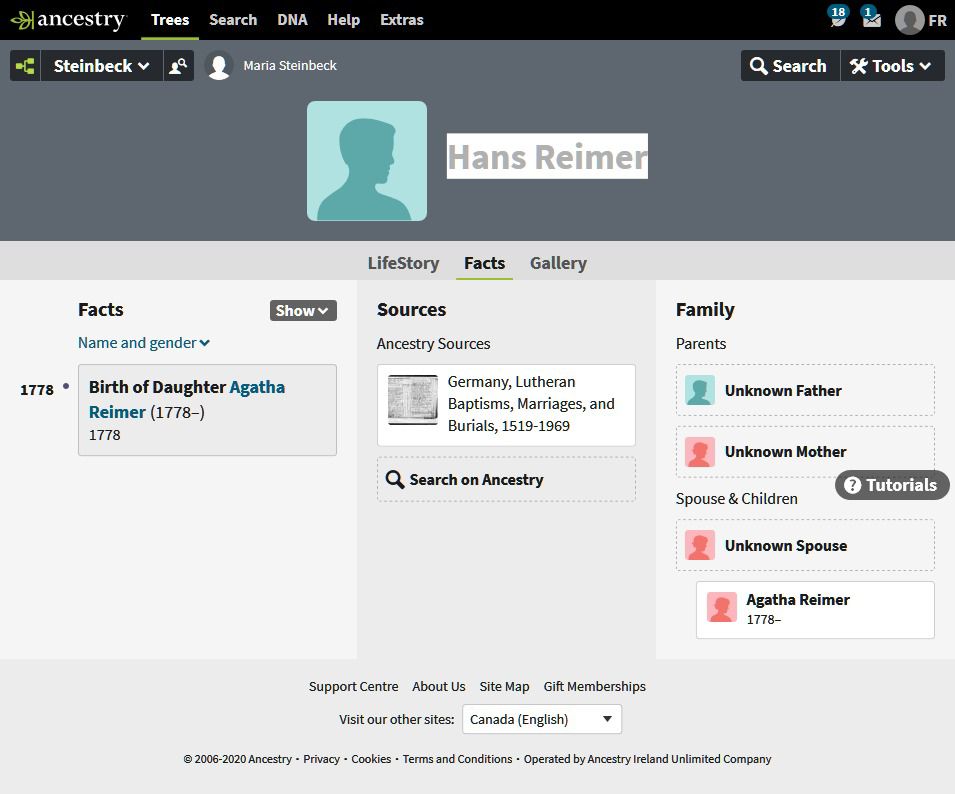955x794 pixels.
Task: Open the Privacy footer link
Action: click(322, 759)
